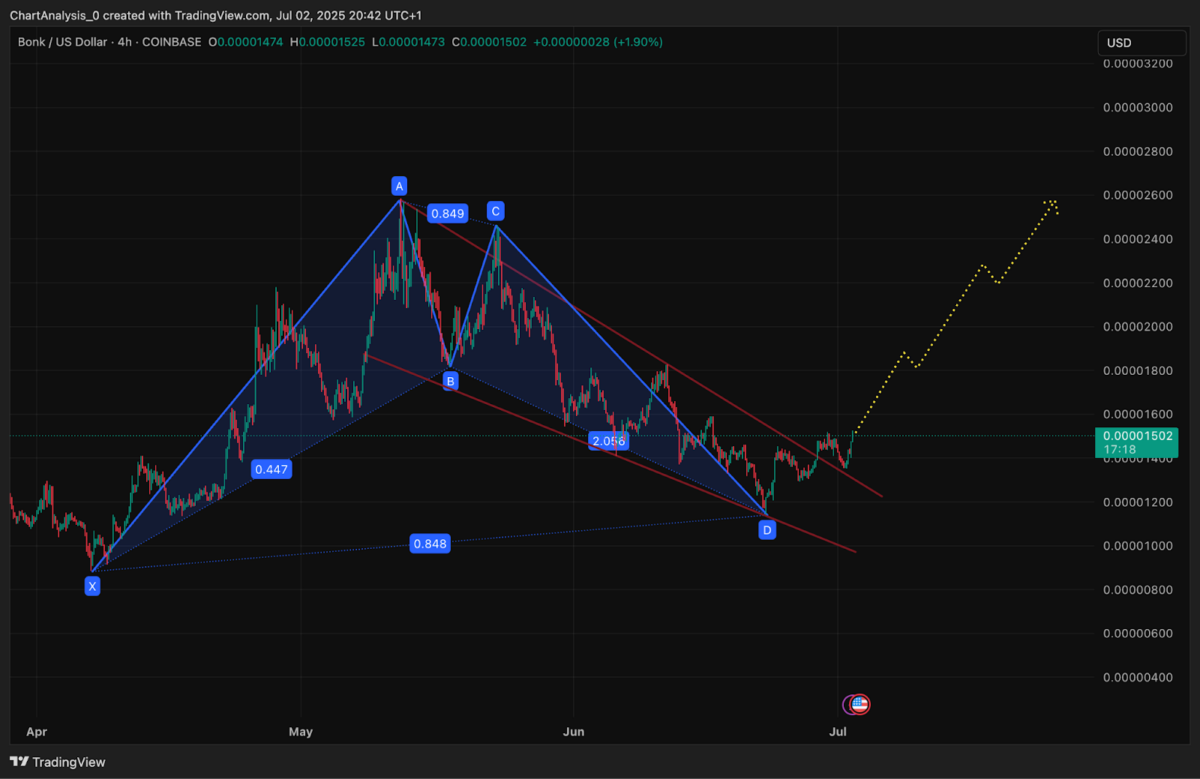Select the point C label of the pattern
This screenshot has height=779, width=1200.
tap(494, 211)
